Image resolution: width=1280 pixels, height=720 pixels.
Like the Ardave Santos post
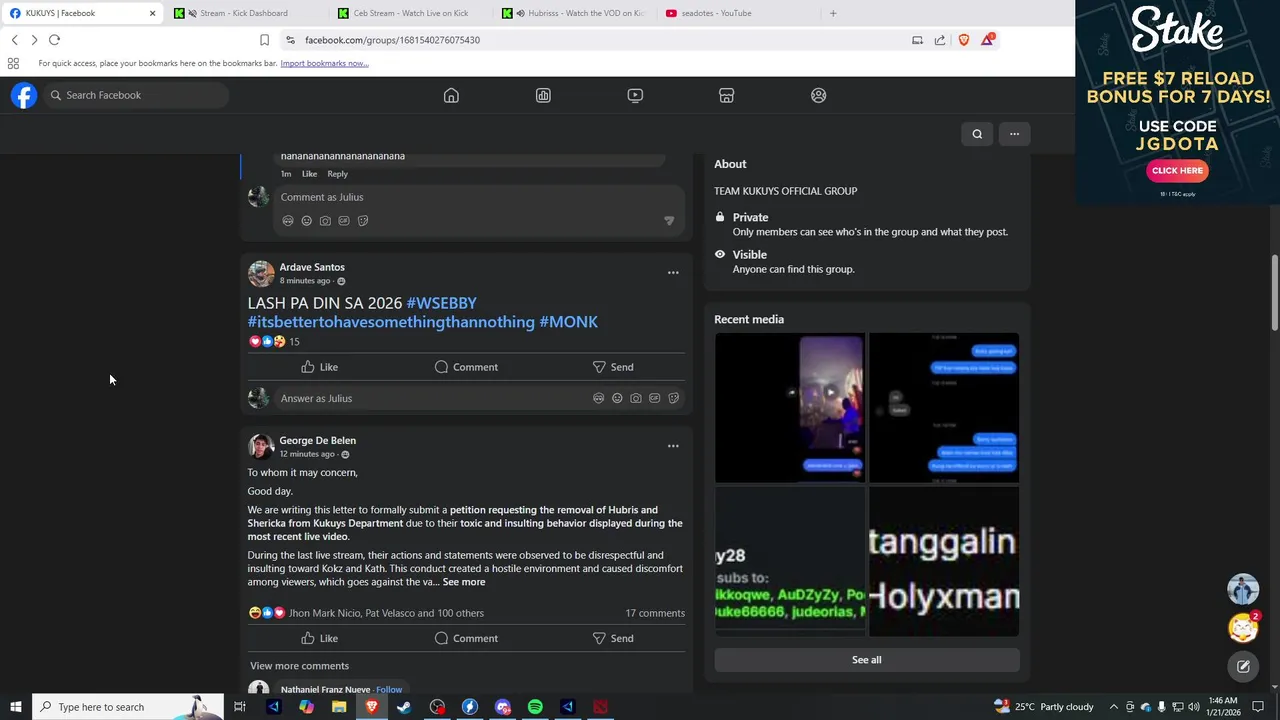(x=320, y=367)
